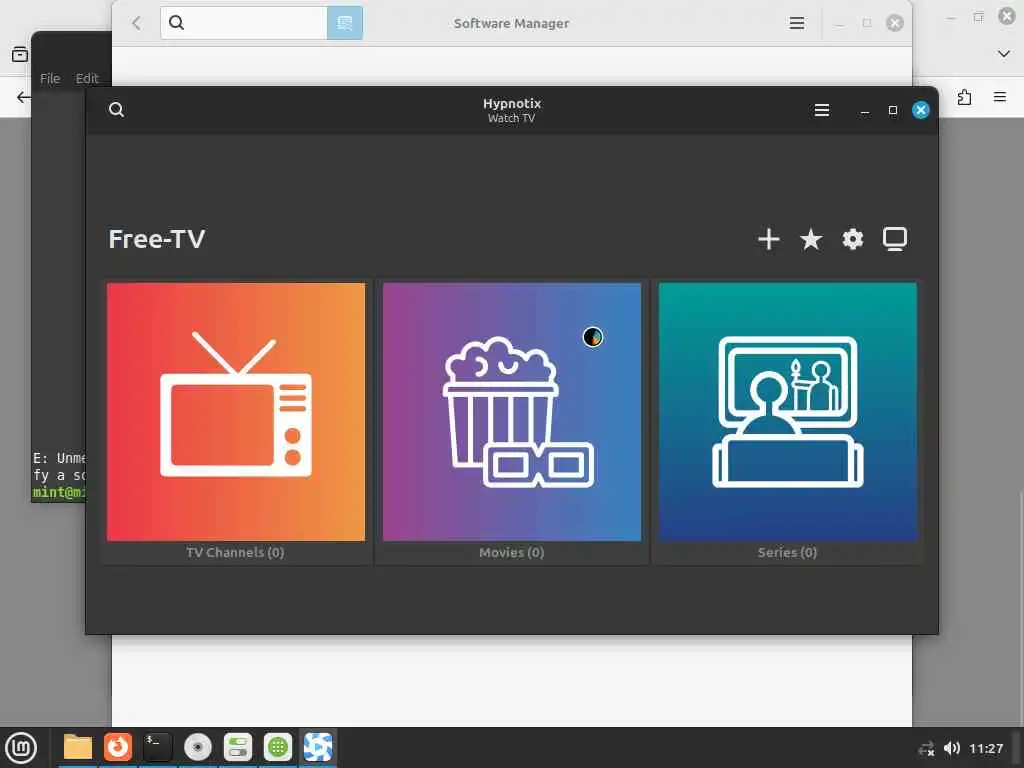Click the TV Channels (0) label
The image size is (1024, 768).
pos(235,552)
